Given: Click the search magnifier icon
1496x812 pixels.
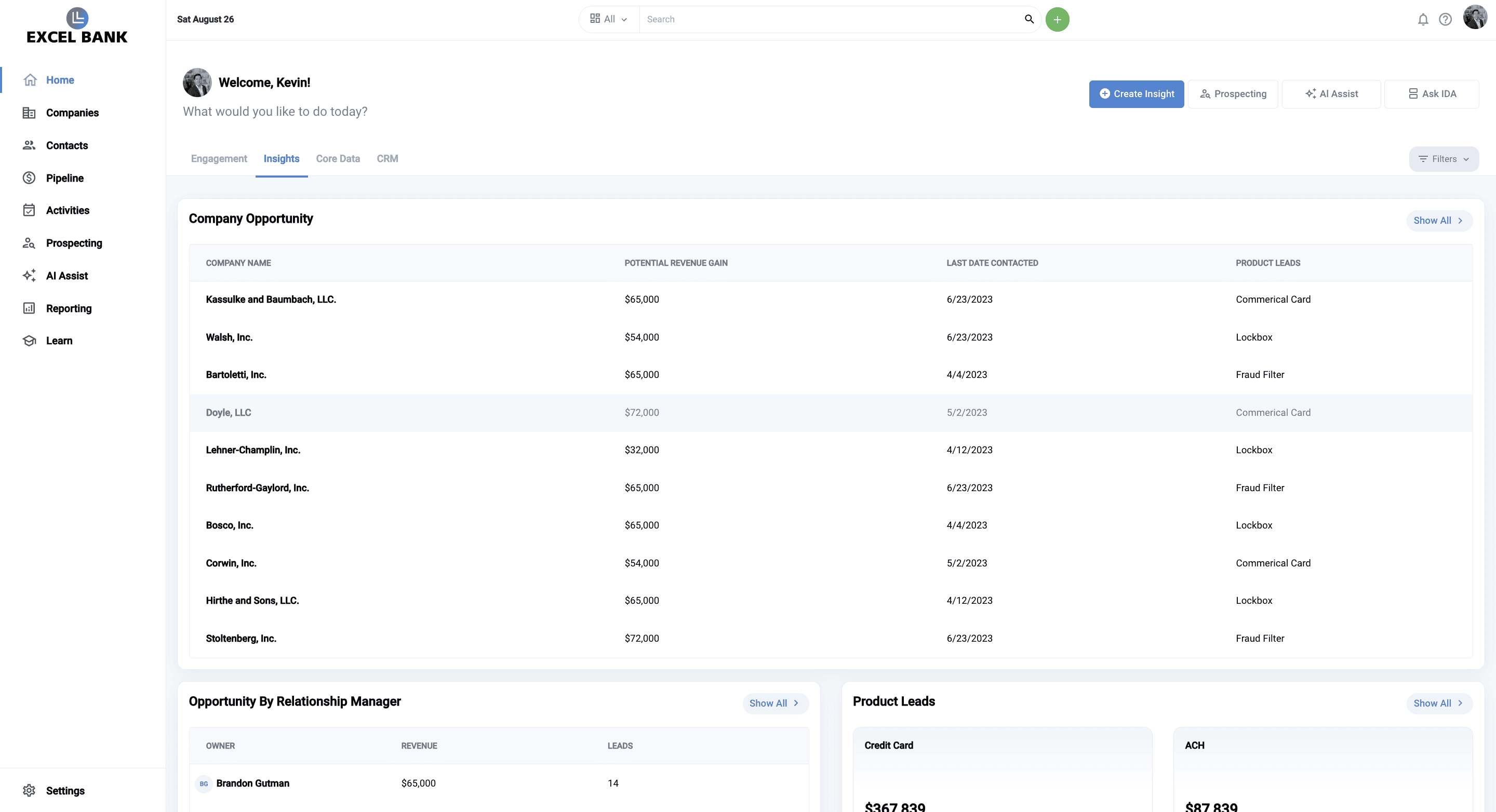Looking at the screenshot, I should point(1028,19).
